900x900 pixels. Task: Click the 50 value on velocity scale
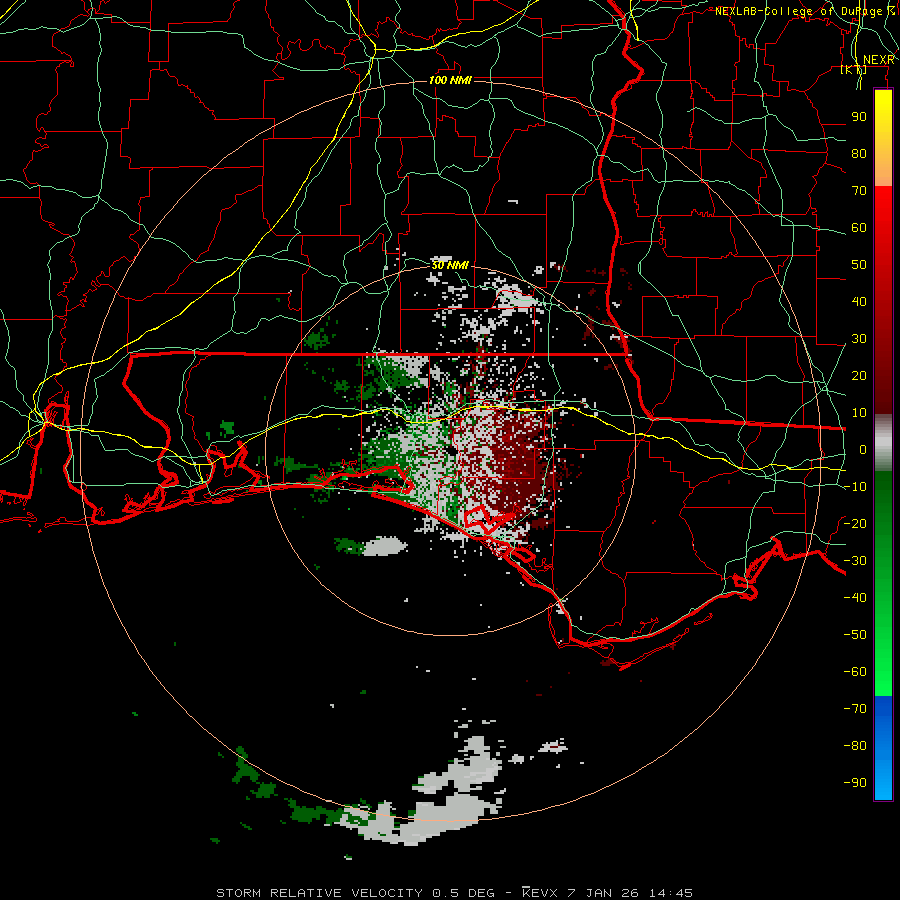859,265
